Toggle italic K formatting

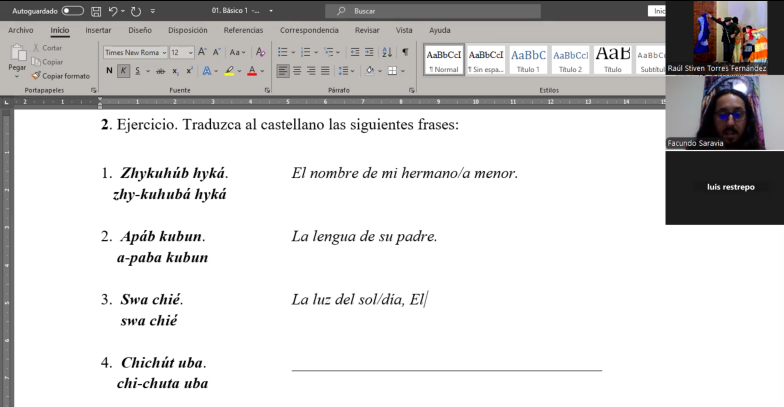click(123, 71)
